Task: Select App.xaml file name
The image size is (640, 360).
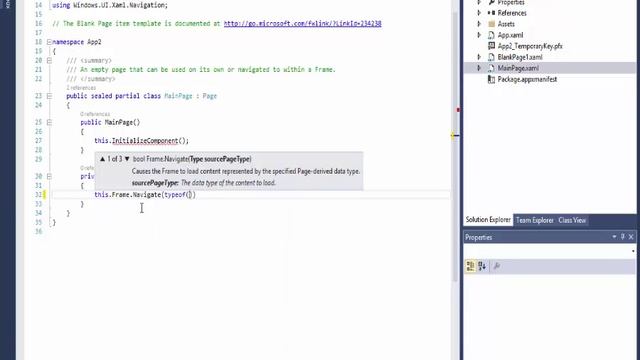Action: click(x=510, y=35)
